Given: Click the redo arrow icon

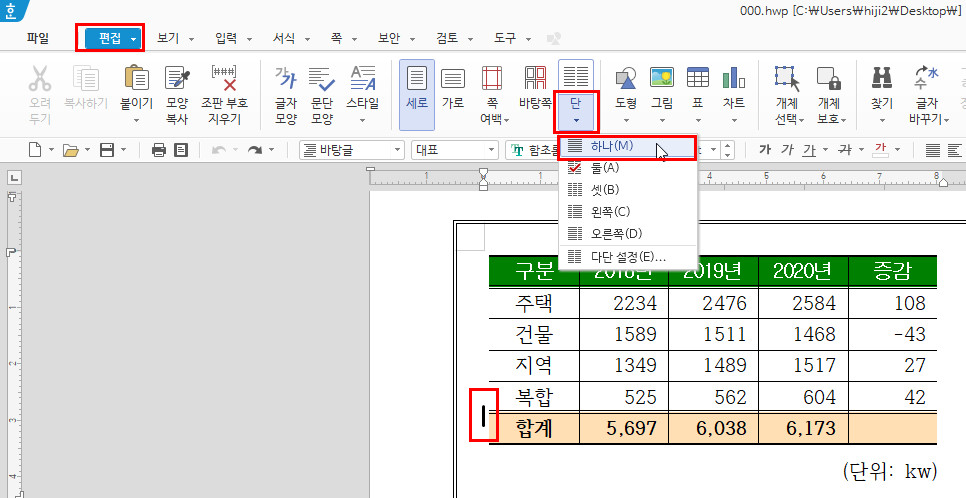Looking at the screenshot, I should (x=255, y=150).
